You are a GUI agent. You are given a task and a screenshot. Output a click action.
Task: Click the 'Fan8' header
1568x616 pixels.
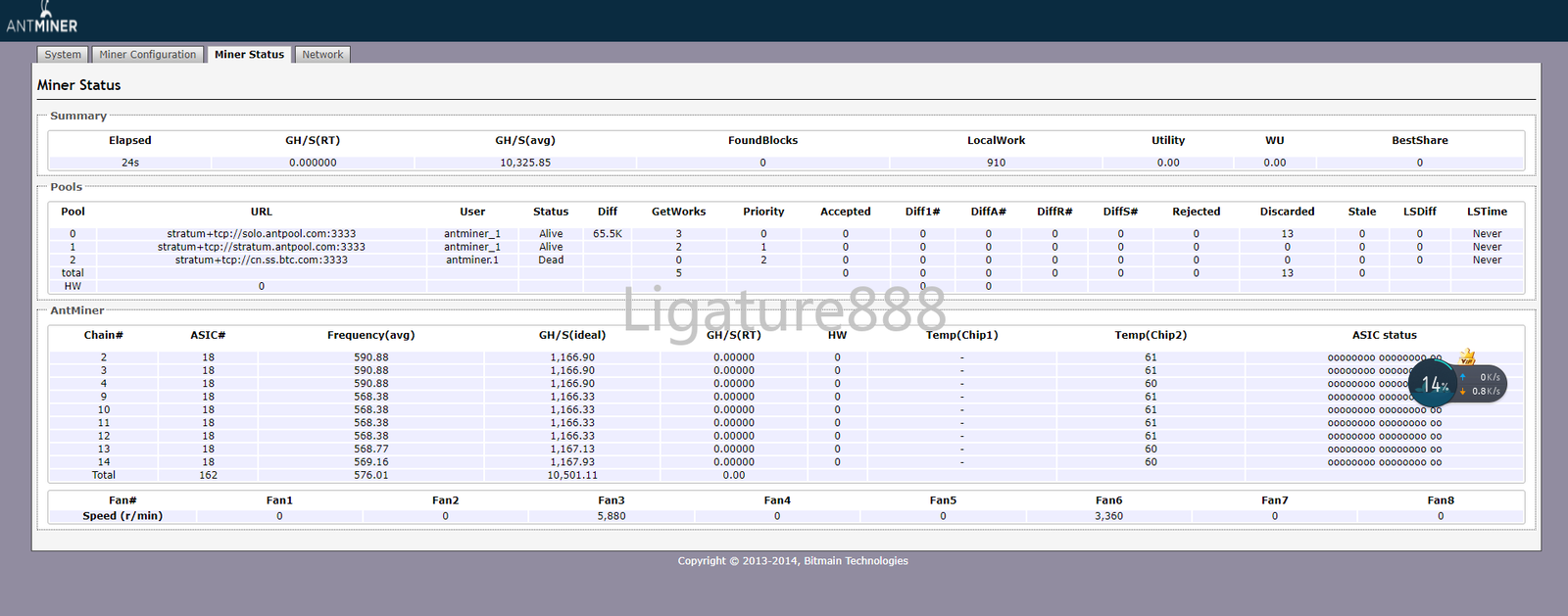tap(1441, 500)
